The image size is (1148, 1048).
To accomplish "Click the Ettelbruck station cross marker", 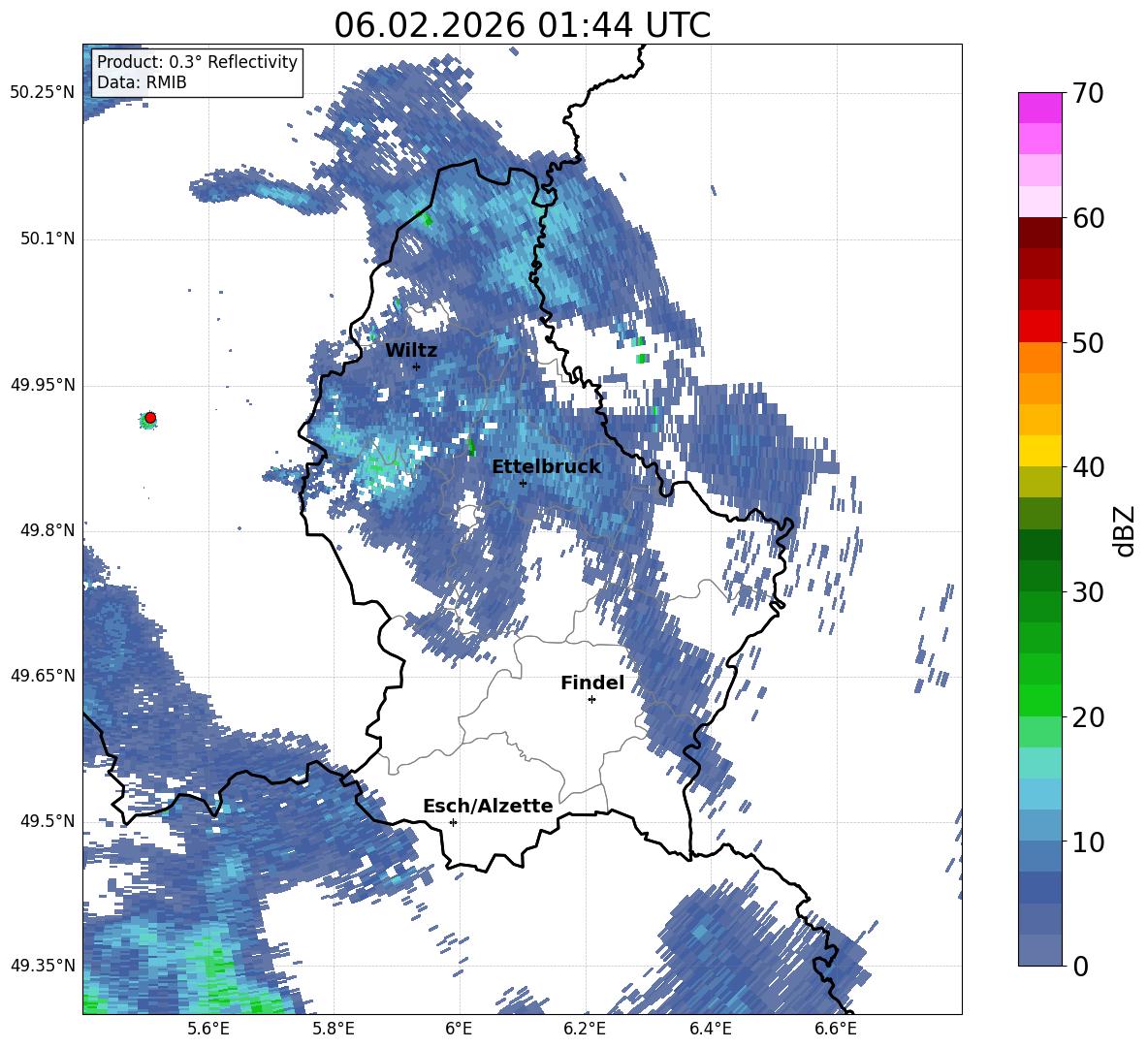I will 523,483.
